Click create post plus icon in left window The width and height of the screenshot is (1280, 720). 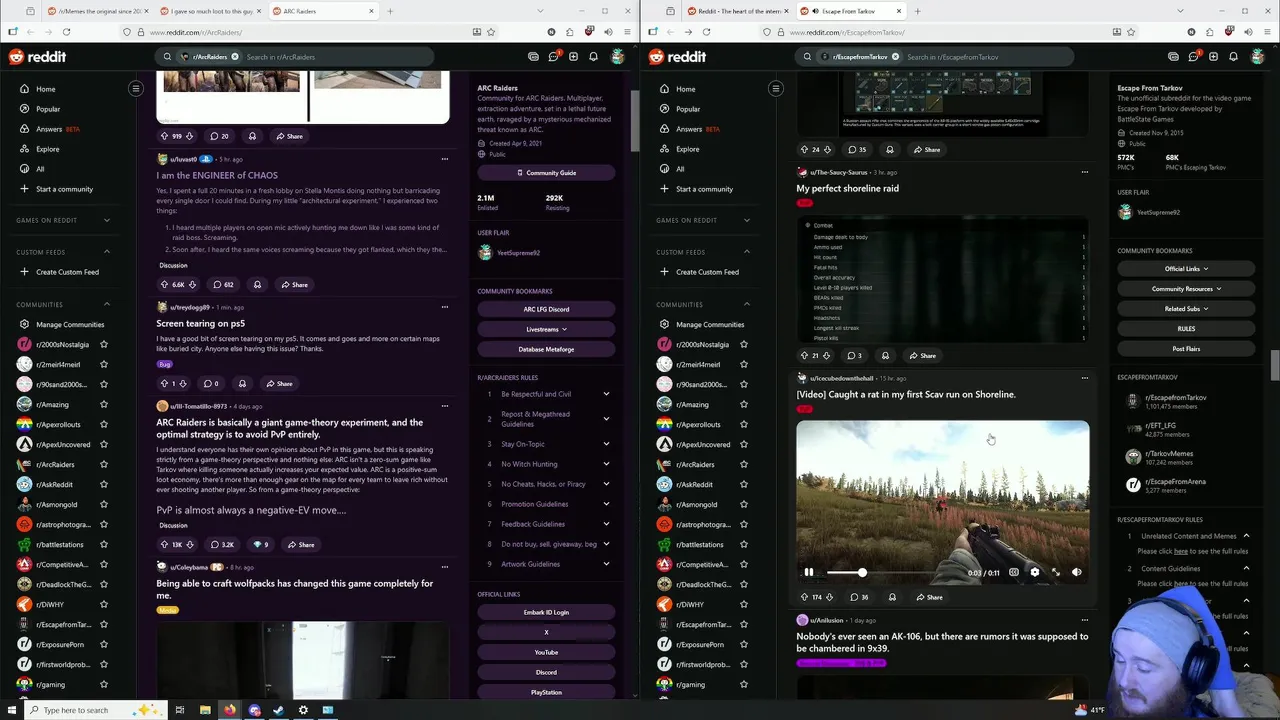(x=573, y=57)
